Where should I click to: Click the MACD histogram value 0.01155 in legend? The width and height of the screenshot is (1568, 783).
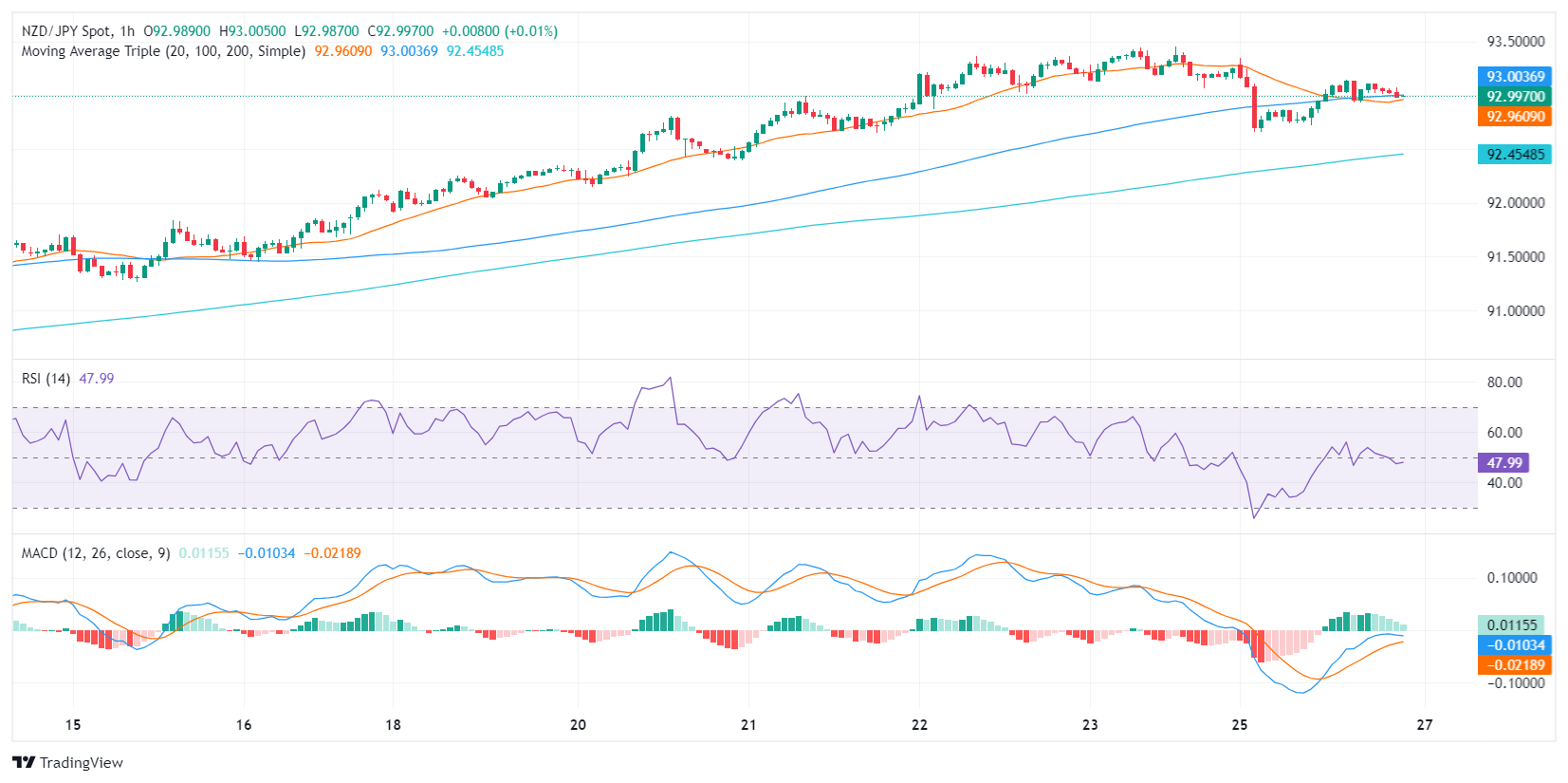[204, 553]
